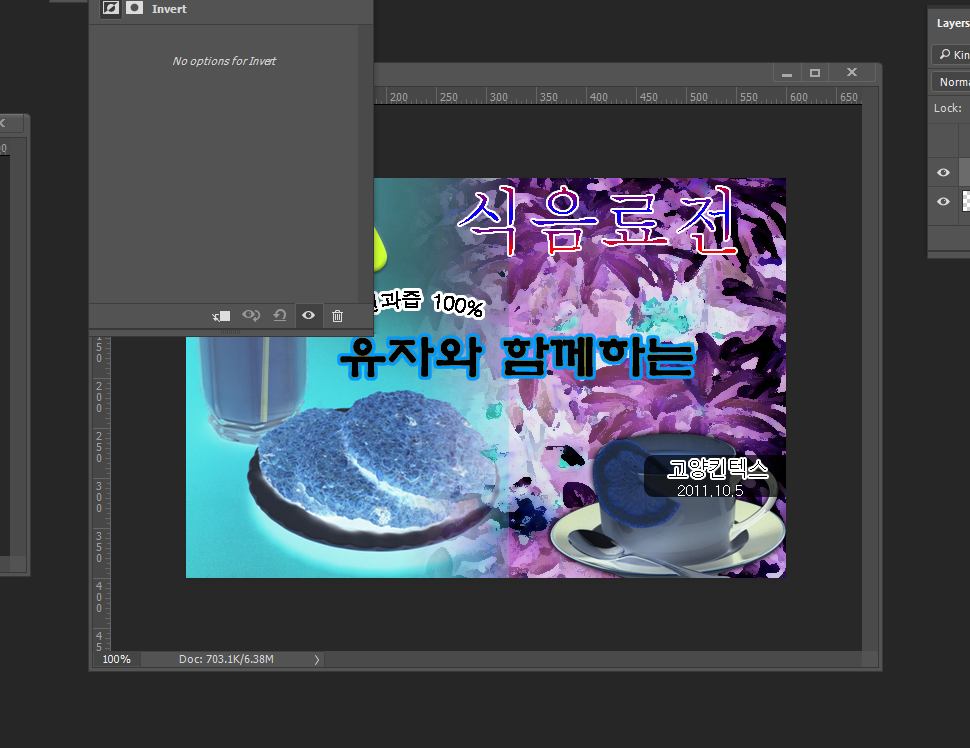Click the Invert adjustment icon in Properties

point(111,9)
